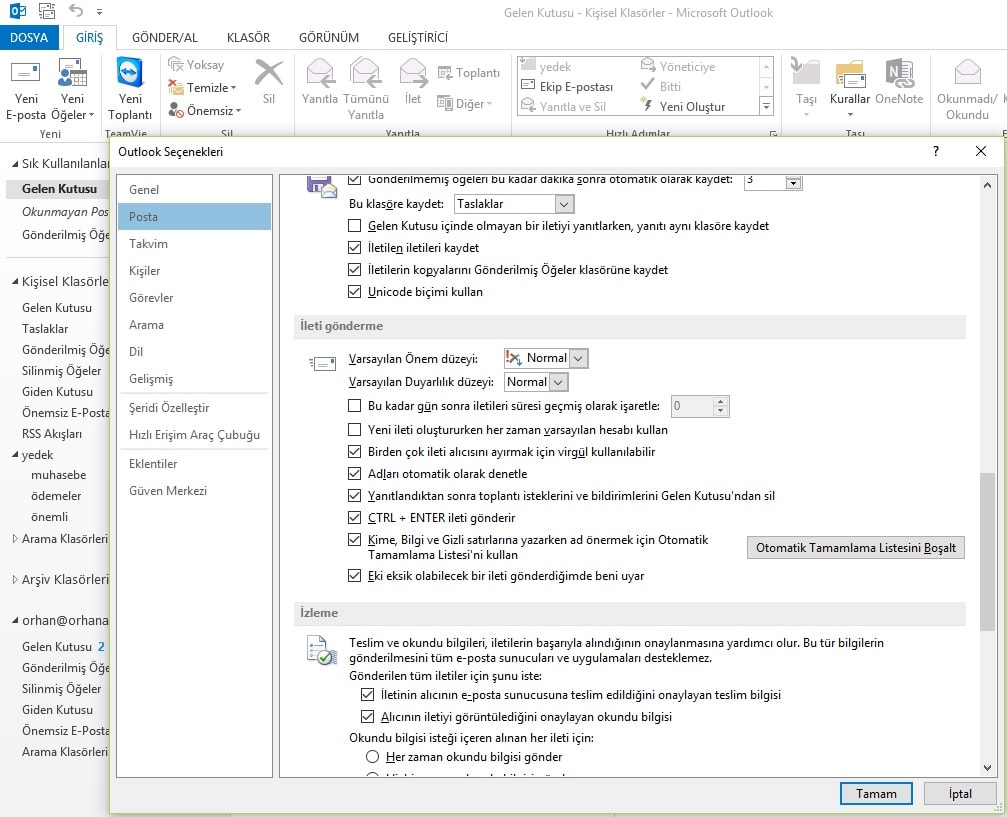
Task: Toggle missing attachment warning checkbox
Action: [x=354, y=575]
